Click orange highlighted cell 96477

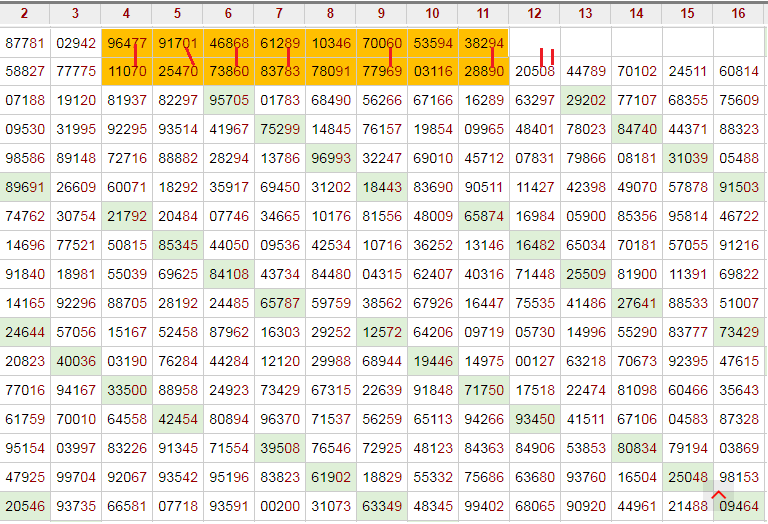click(127, 43)
